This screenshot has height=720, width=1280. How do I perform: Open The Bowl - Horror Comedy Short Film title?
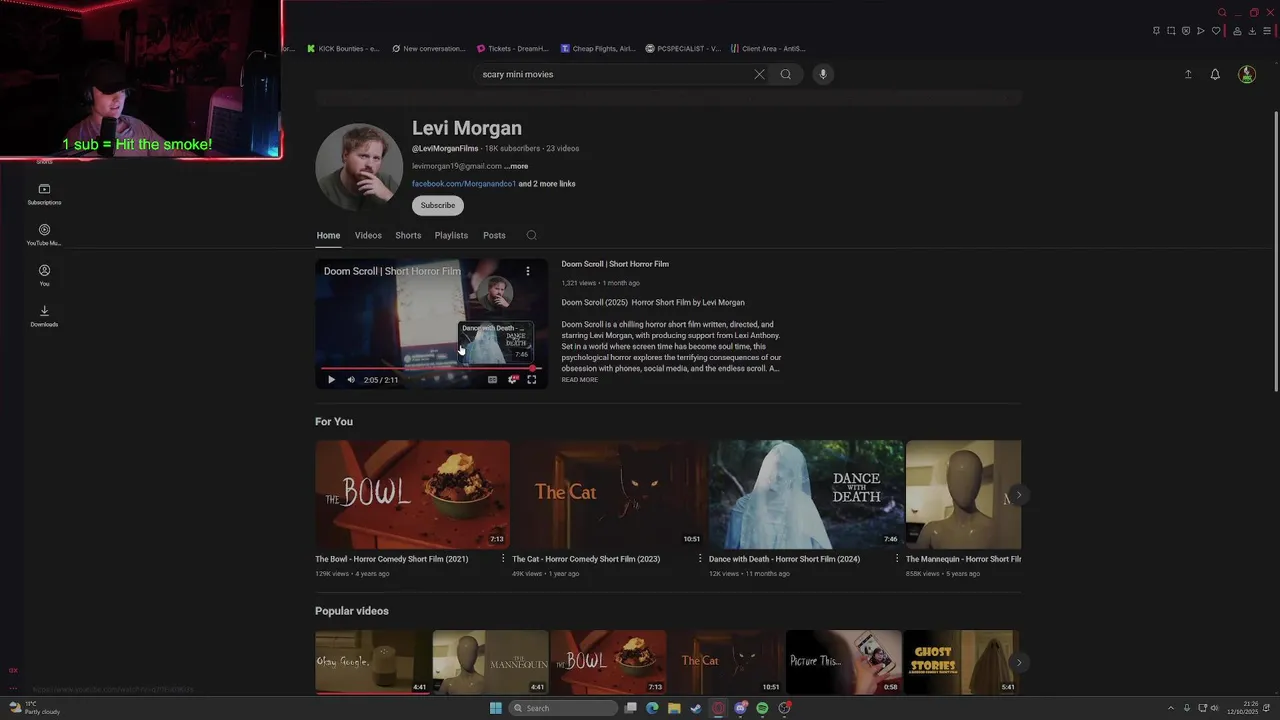pos(392,559)
